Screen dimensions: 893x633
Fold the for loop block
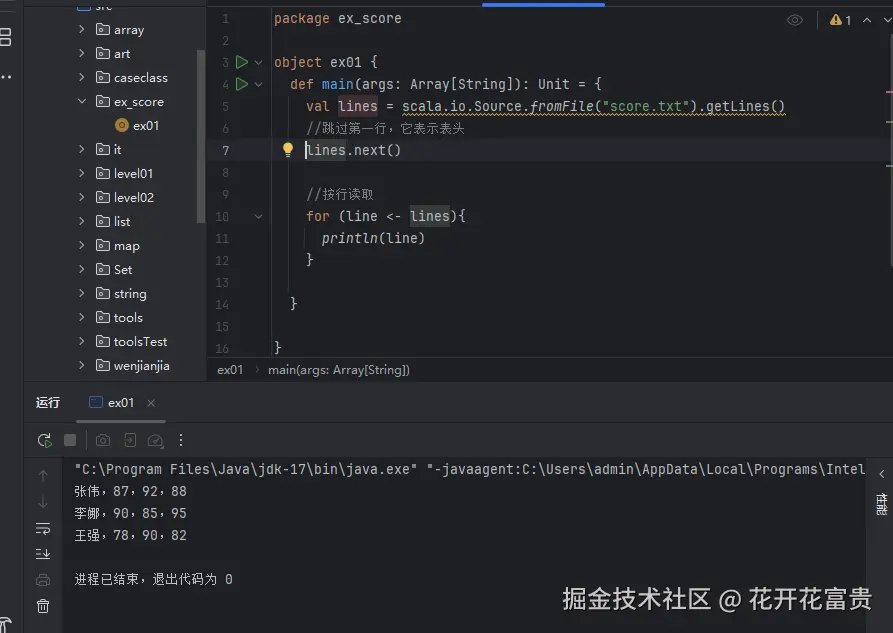[259, 217]
